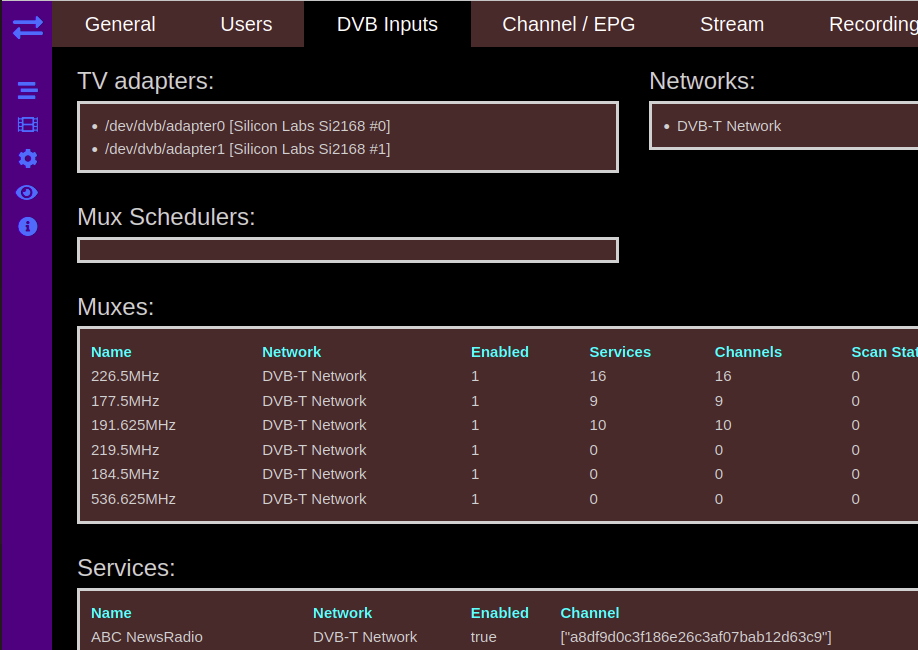Click the Muxes Name column header
This screenshot has height=650, width=918.
tap(111, 352)
